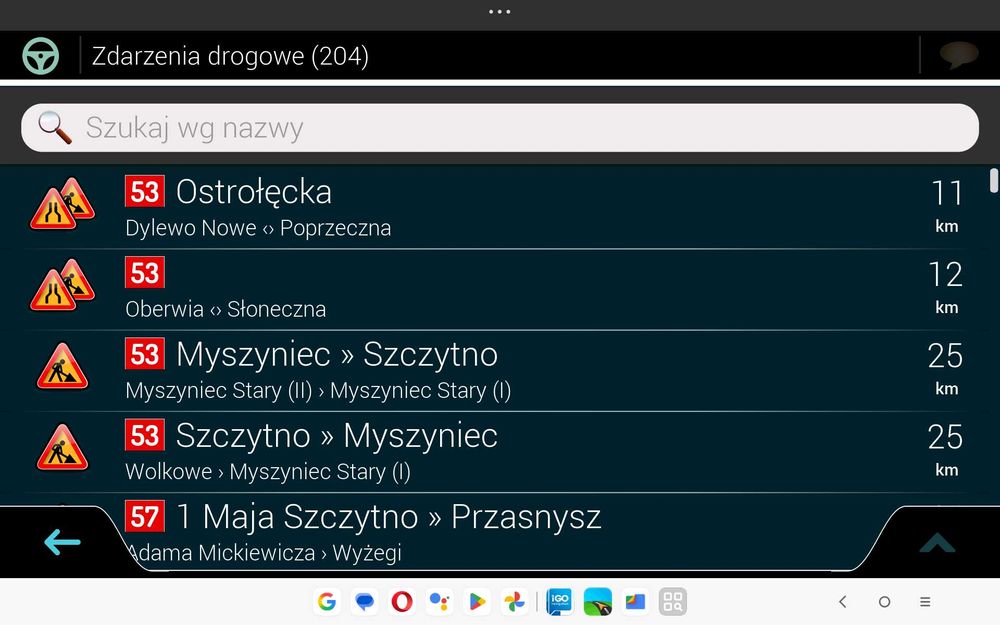
Task: Click the 53 road badge above Oberwia
Action: tap(145, 272)
